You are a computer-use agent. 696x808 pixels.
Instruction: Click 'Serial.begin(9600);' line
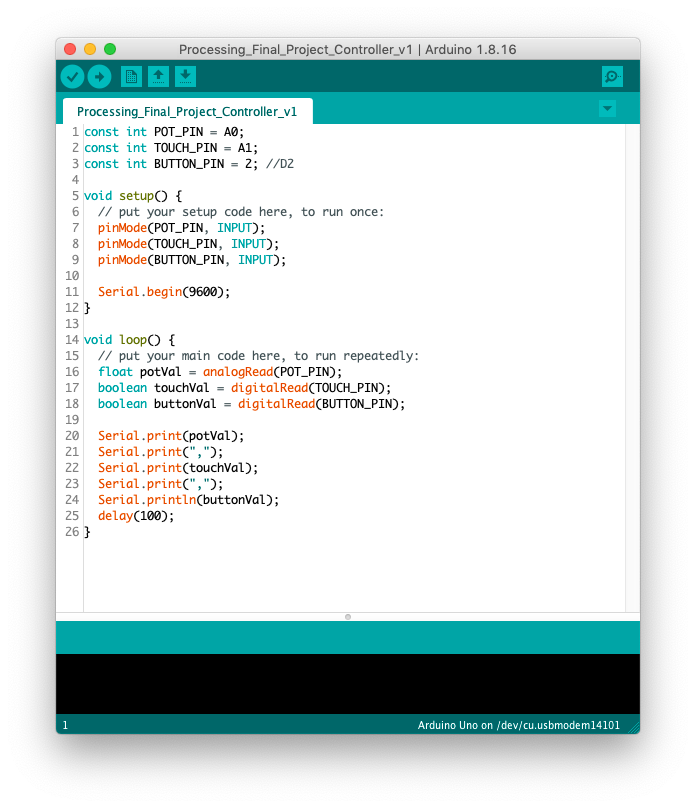164,292
